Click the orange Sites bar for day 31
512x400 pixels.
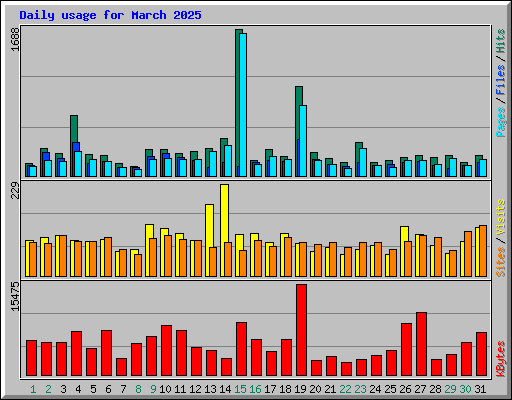click(483, 251)
